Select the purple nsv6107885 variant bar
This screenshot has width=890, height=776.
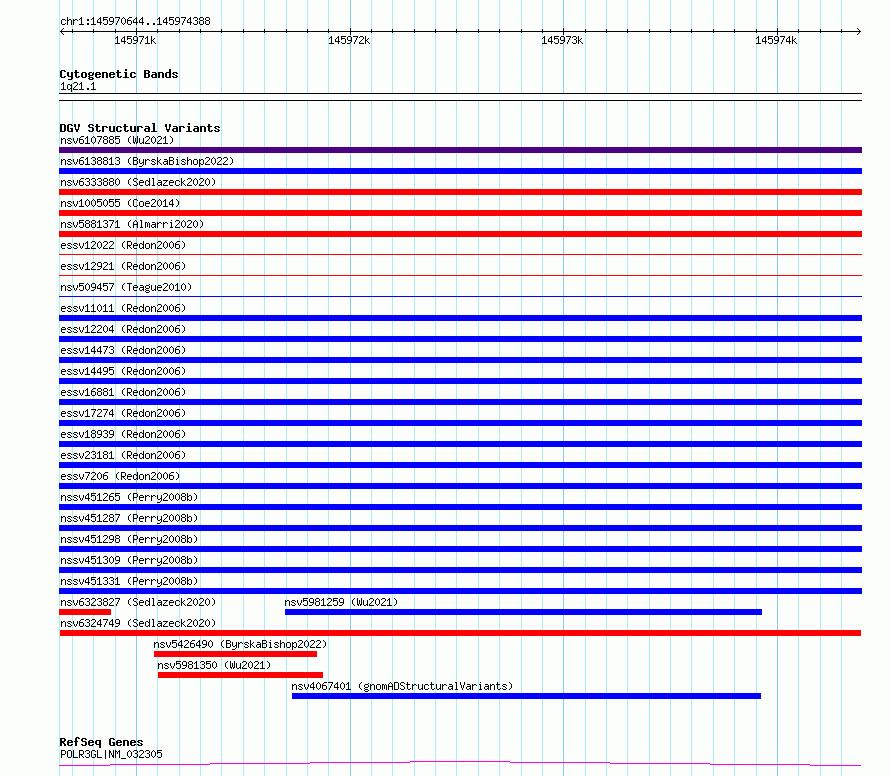pyautogui.click(x=460, y=150)
